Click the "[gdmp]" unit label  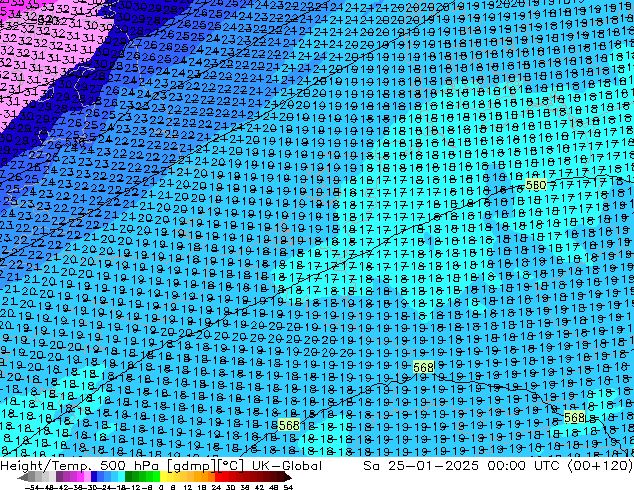pyautogui.click(x=192, y=466)
